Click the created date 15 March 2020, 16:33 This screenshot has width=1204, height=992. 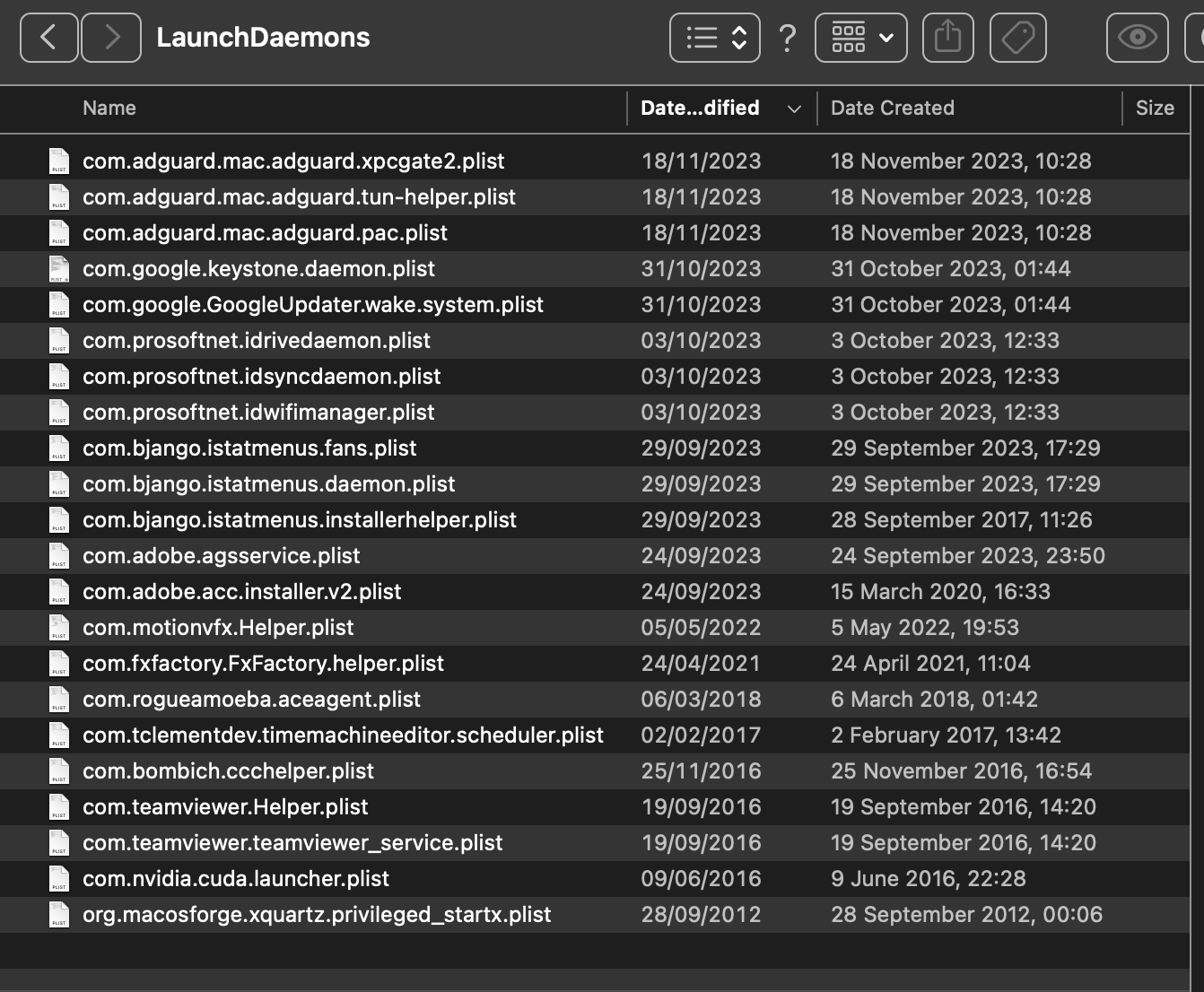click(940, 592)
